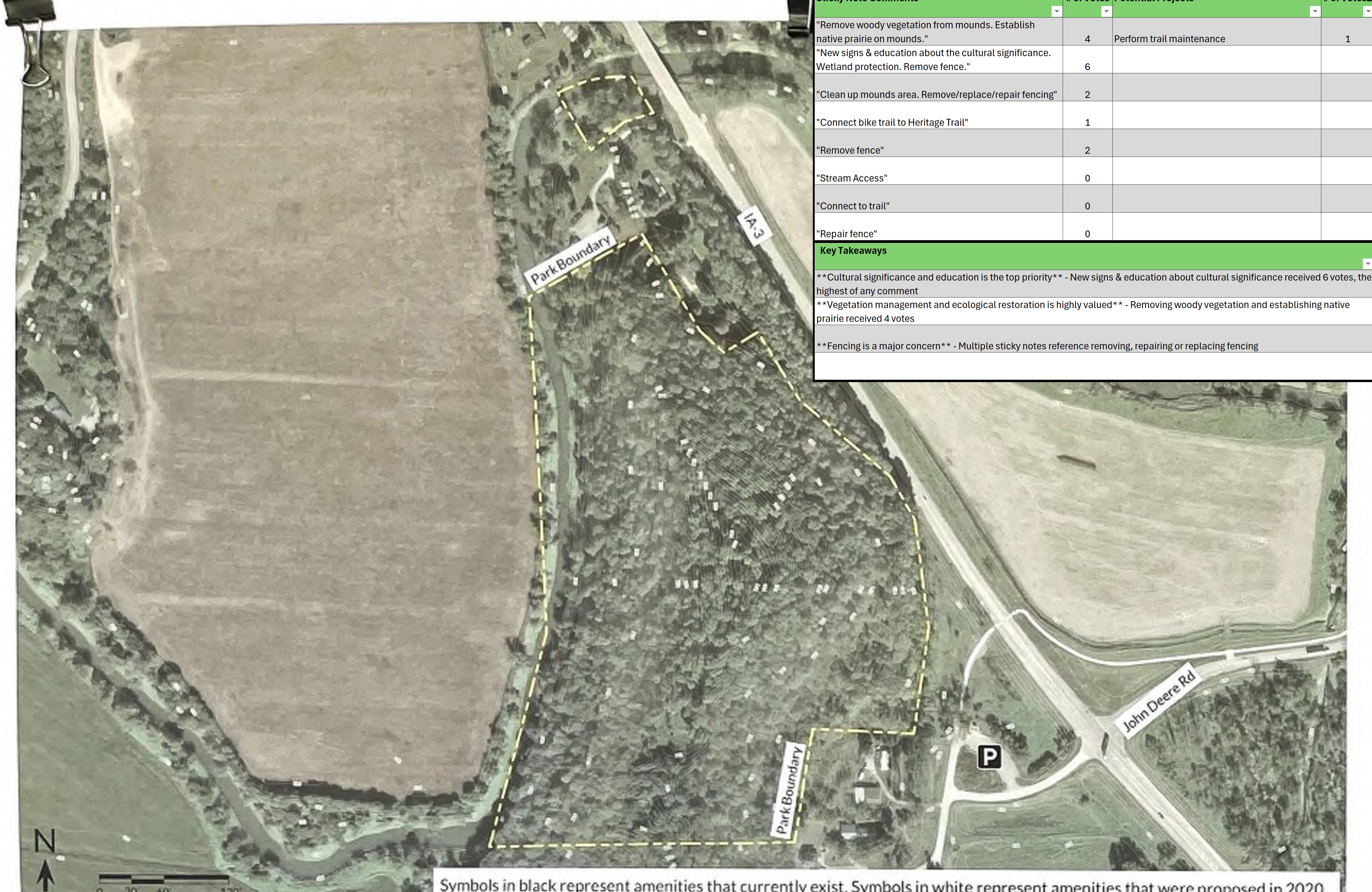Select the "Remove fence" comment cell

pyautogui.click(x=939, y=143)
